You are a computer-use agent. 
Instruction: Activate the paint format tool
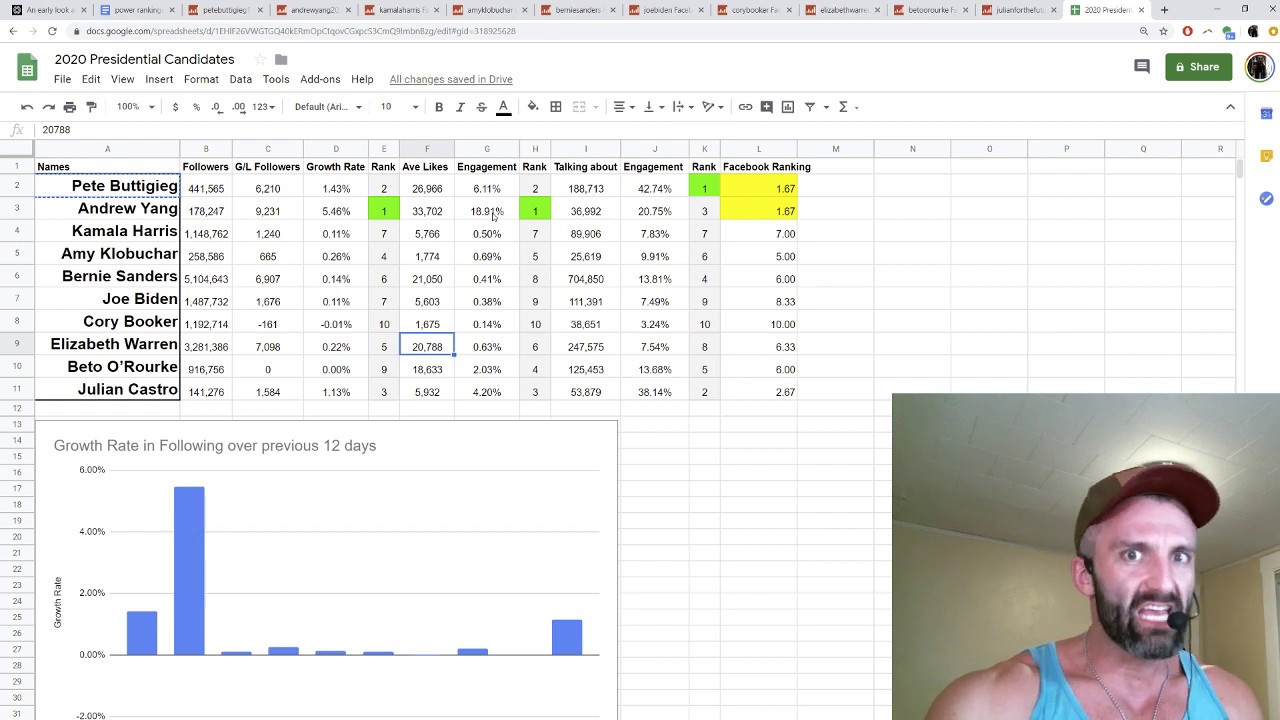pyautogui.click(x=91, y=107)
